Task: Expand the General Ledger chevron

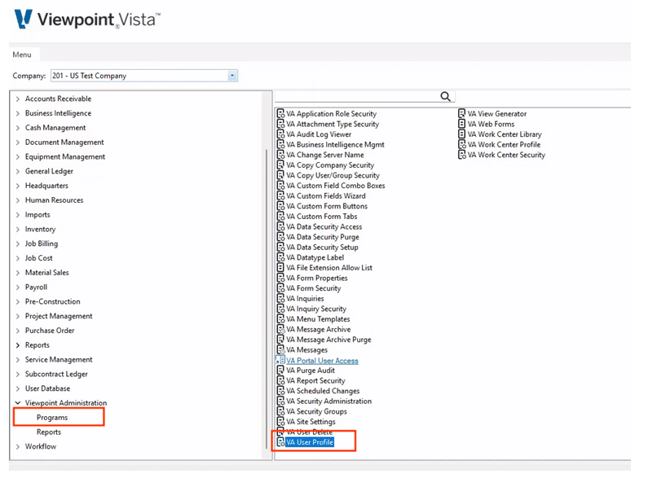Action: click(18, 172)
